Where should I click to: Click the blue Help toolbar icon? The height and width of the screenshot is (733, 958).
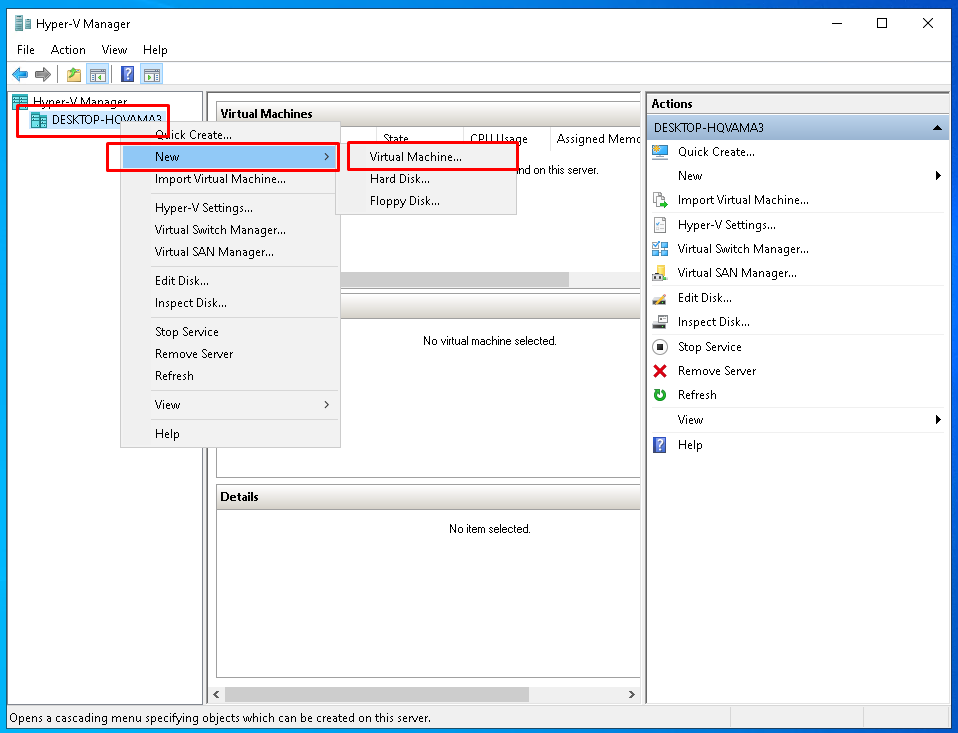(128, 75)
